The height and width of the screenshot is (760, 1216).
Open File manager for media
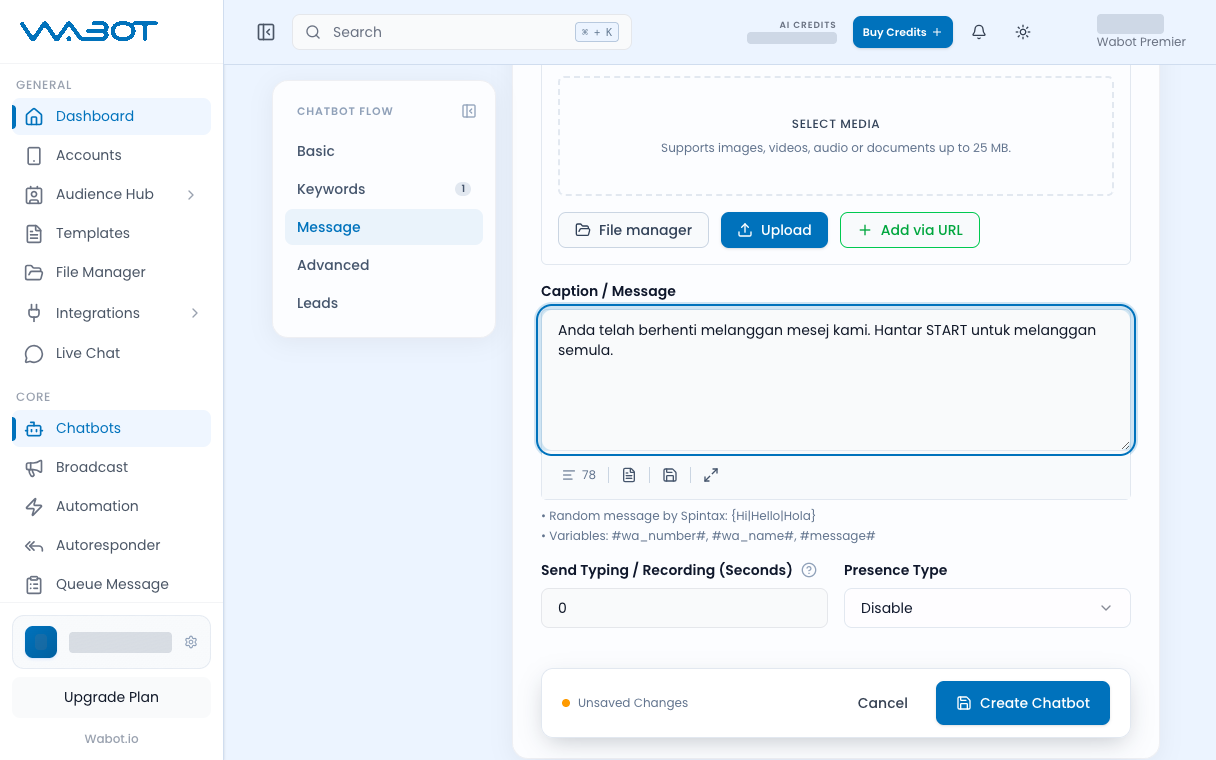633,230
